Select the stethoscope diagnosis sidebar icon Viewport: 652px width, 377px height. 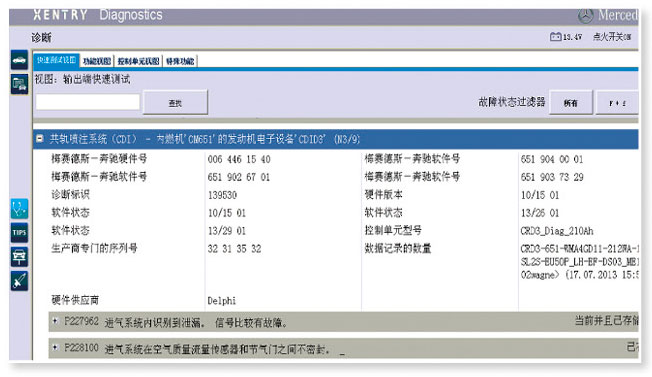[x=19, y=209]
